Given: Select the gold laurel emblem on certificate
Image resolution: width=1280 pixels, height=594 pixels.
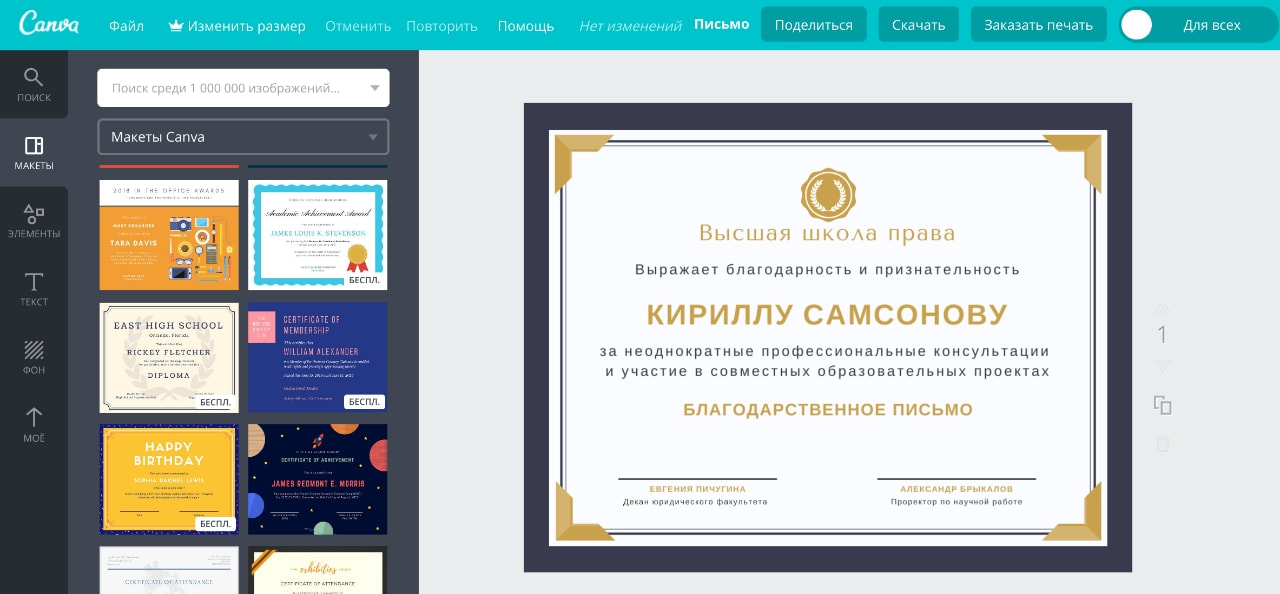Looking at the screenshot, I should click(x=828, y=195).
